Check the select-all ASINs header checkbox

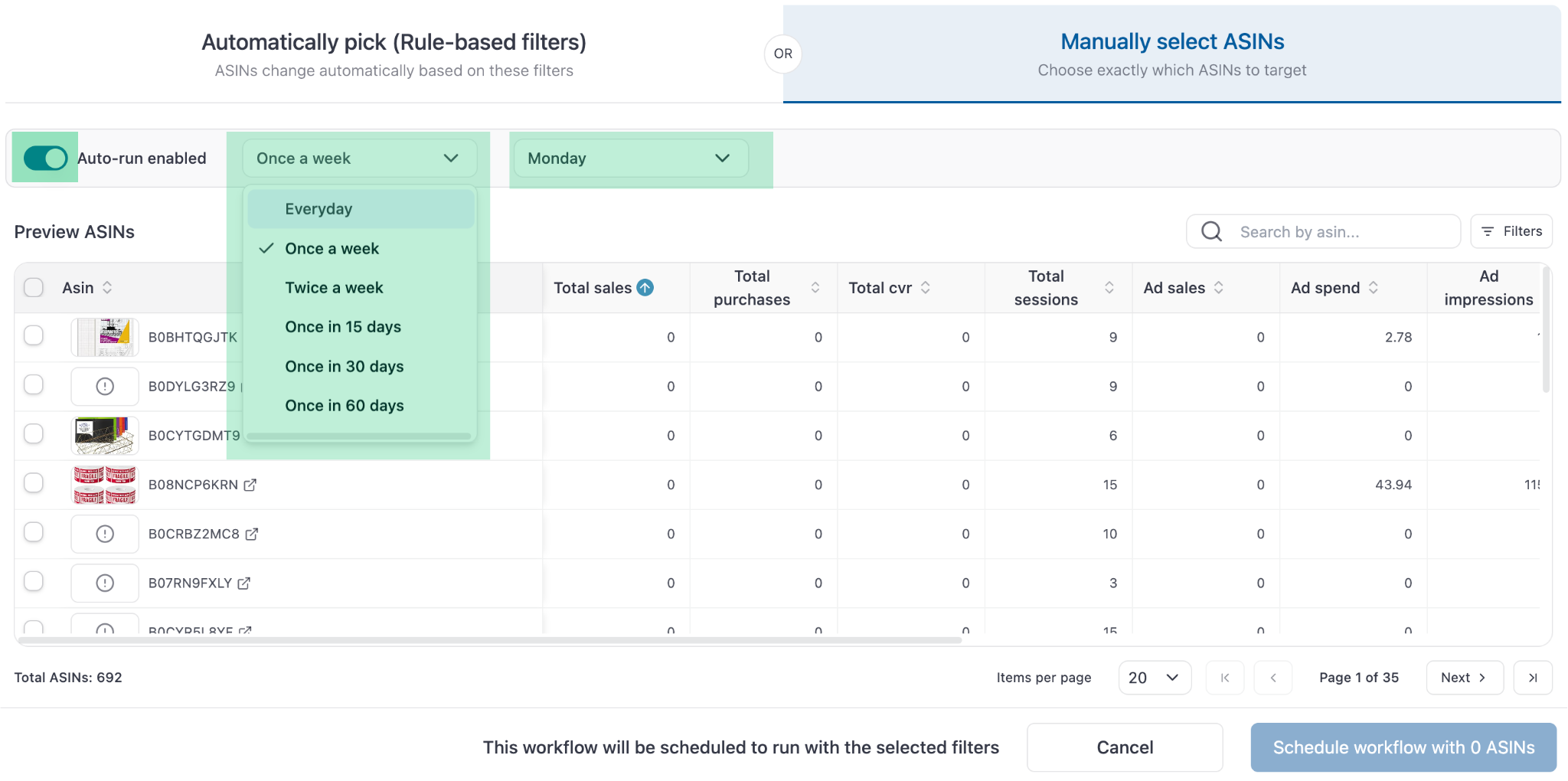tap(34, 288)
